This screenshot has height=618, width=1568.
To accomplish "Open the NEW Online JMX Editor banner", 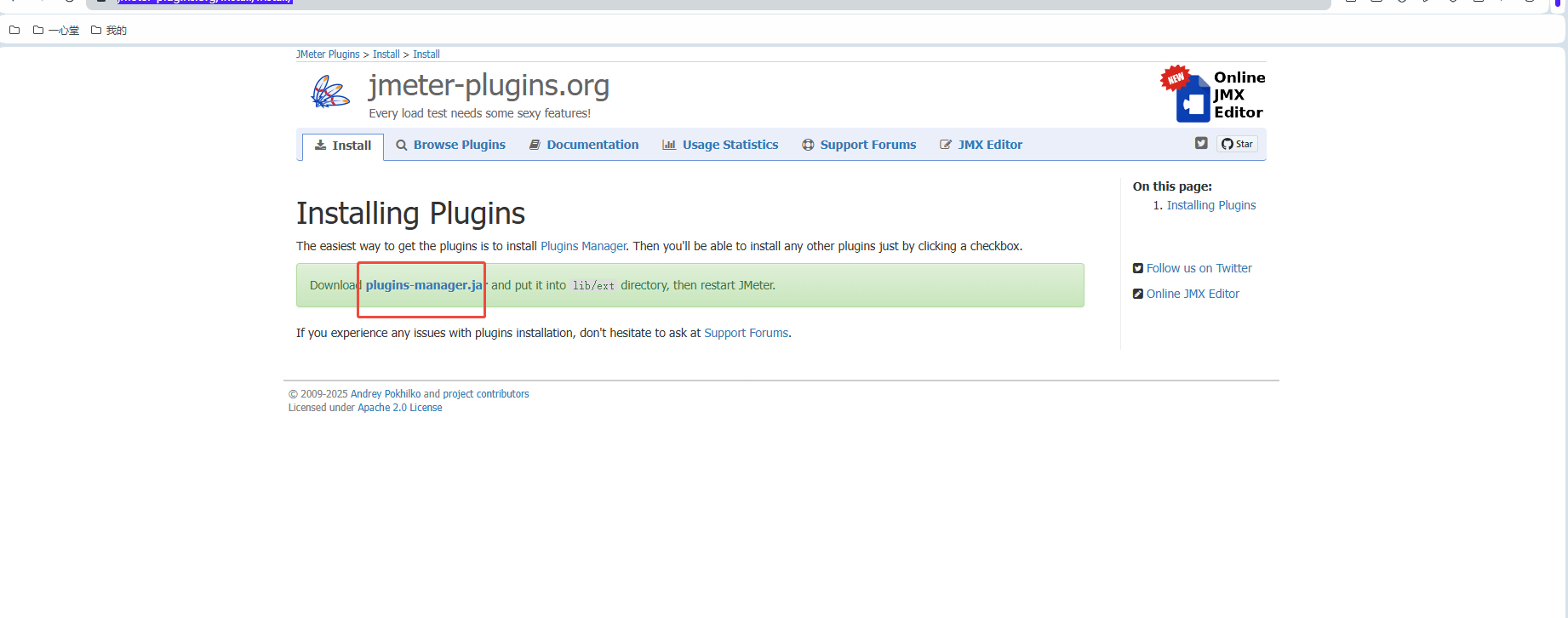I will (x=1213, y=94).
